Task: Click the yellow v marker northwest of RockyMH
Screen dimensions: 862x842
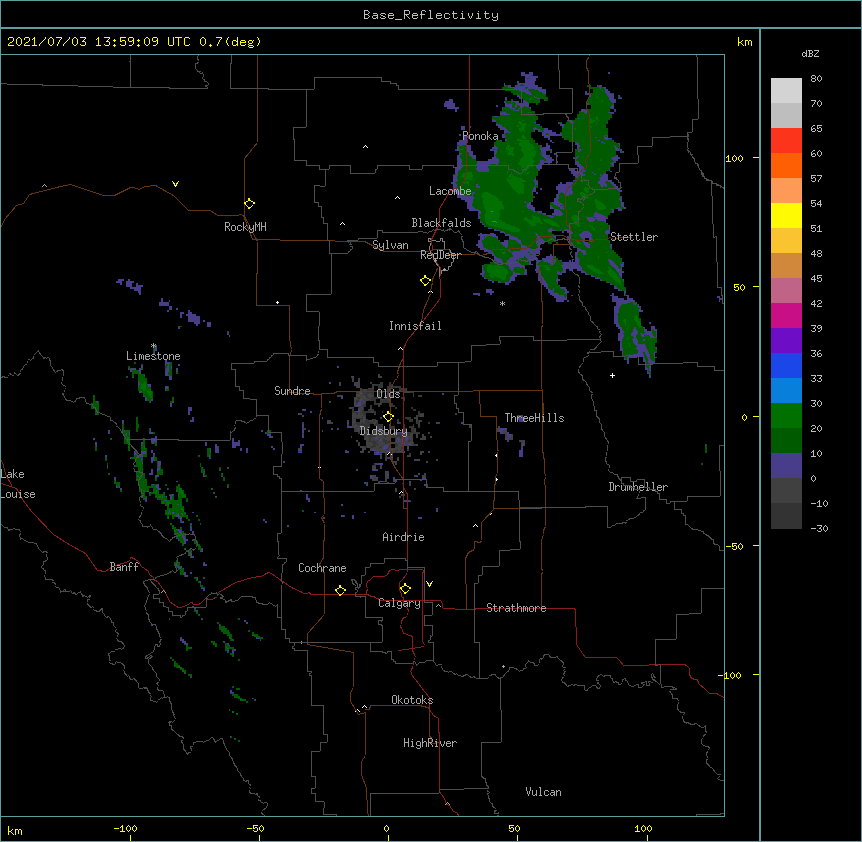Action: pos(175,184)
